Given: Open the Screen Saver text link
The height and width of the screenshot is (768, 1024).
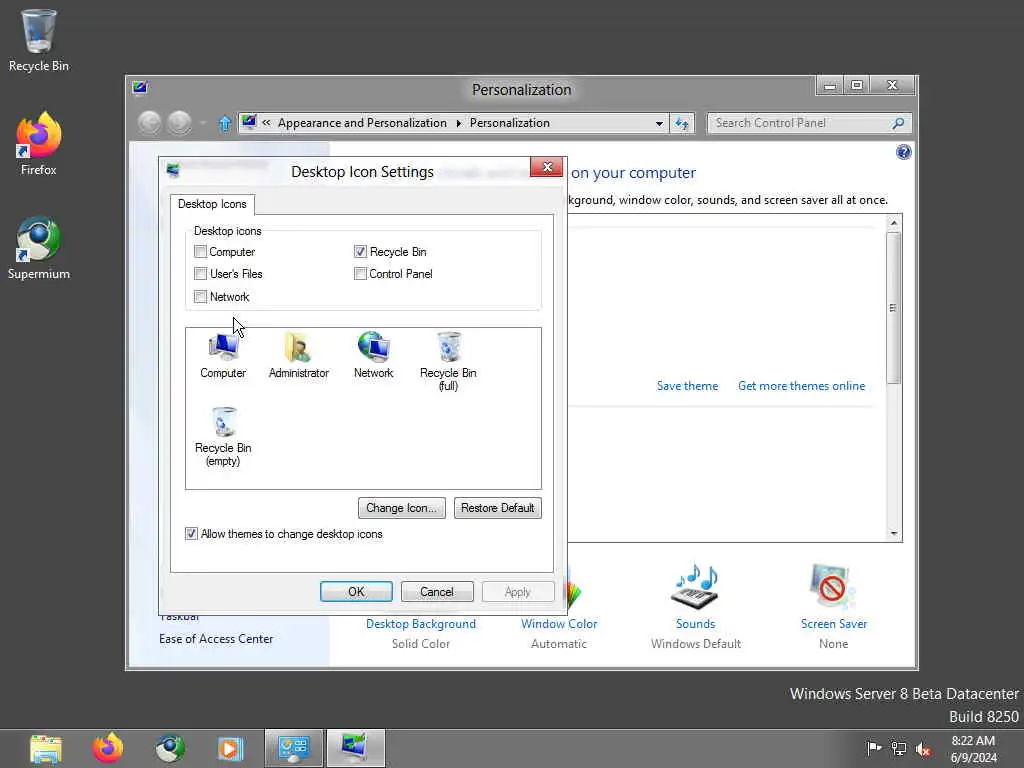Looking at the screenshot, I should 833,624.
